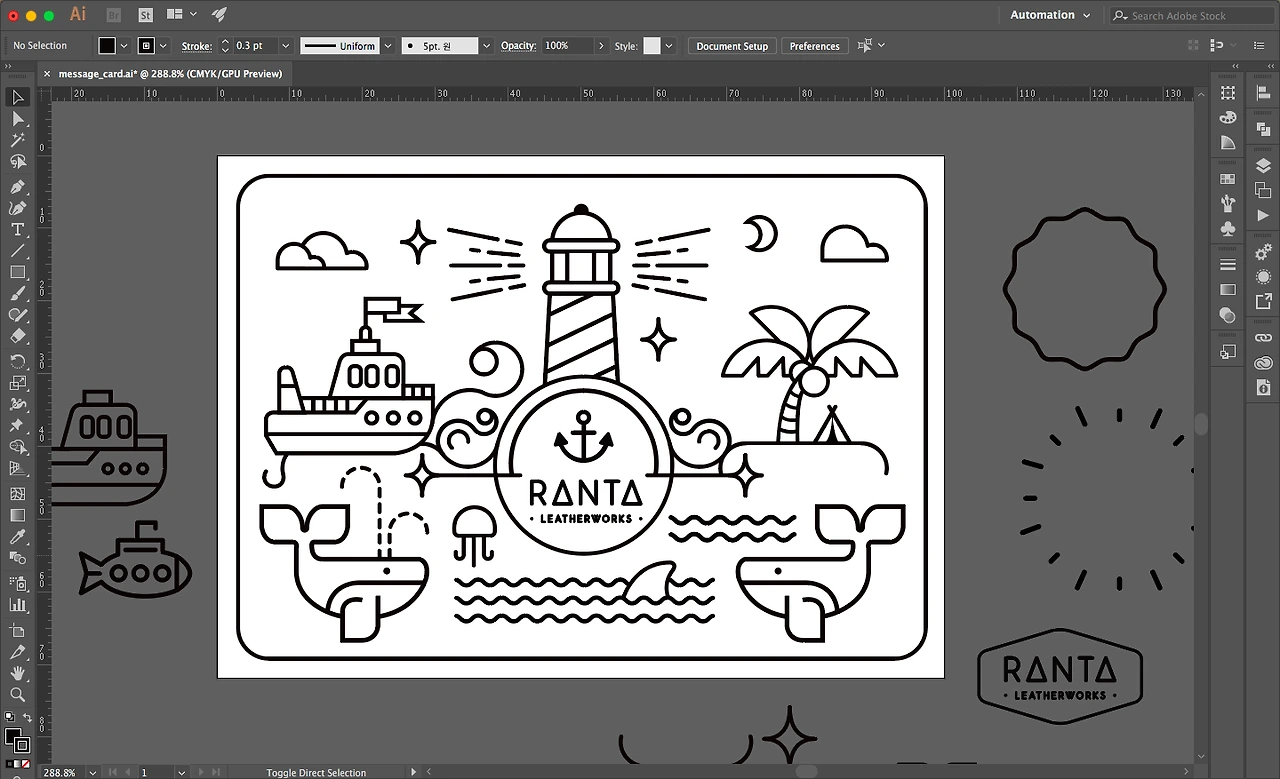This screenshot has width=1280, height=779.
Task: Choose the Artboard tool
Action: [x=17, y=630]
